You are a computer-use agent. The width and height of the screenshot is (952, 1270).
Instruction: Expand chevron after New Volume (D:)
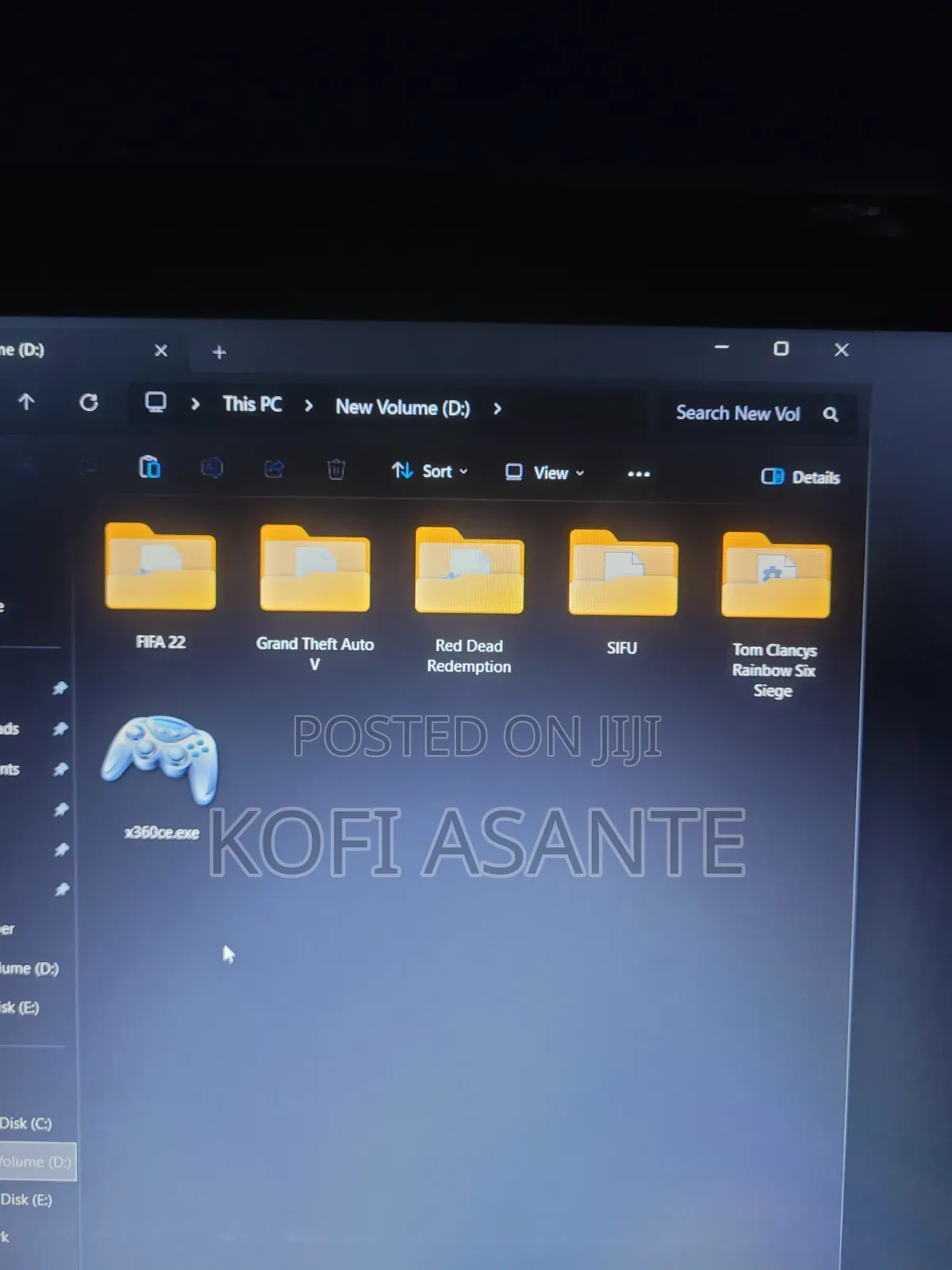497,409
